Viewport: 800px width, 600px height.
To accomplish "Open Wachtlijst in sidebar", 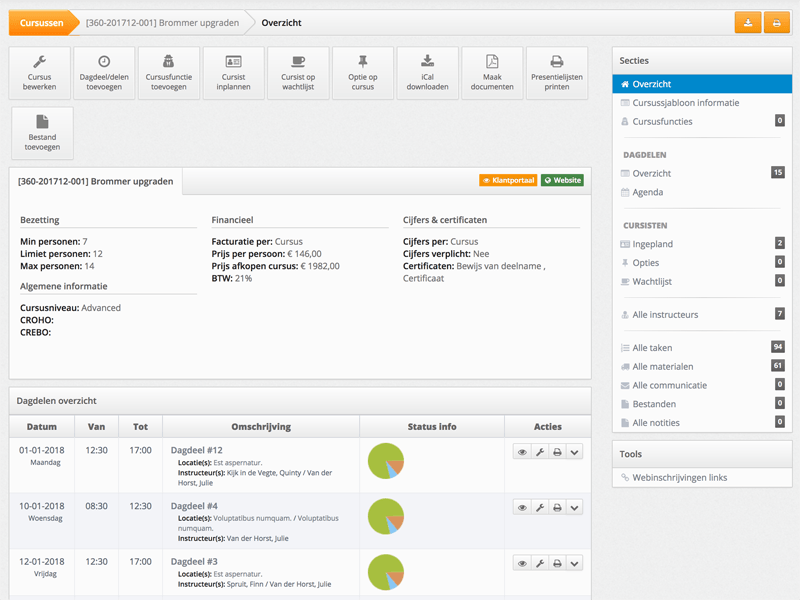I will 702,282.
